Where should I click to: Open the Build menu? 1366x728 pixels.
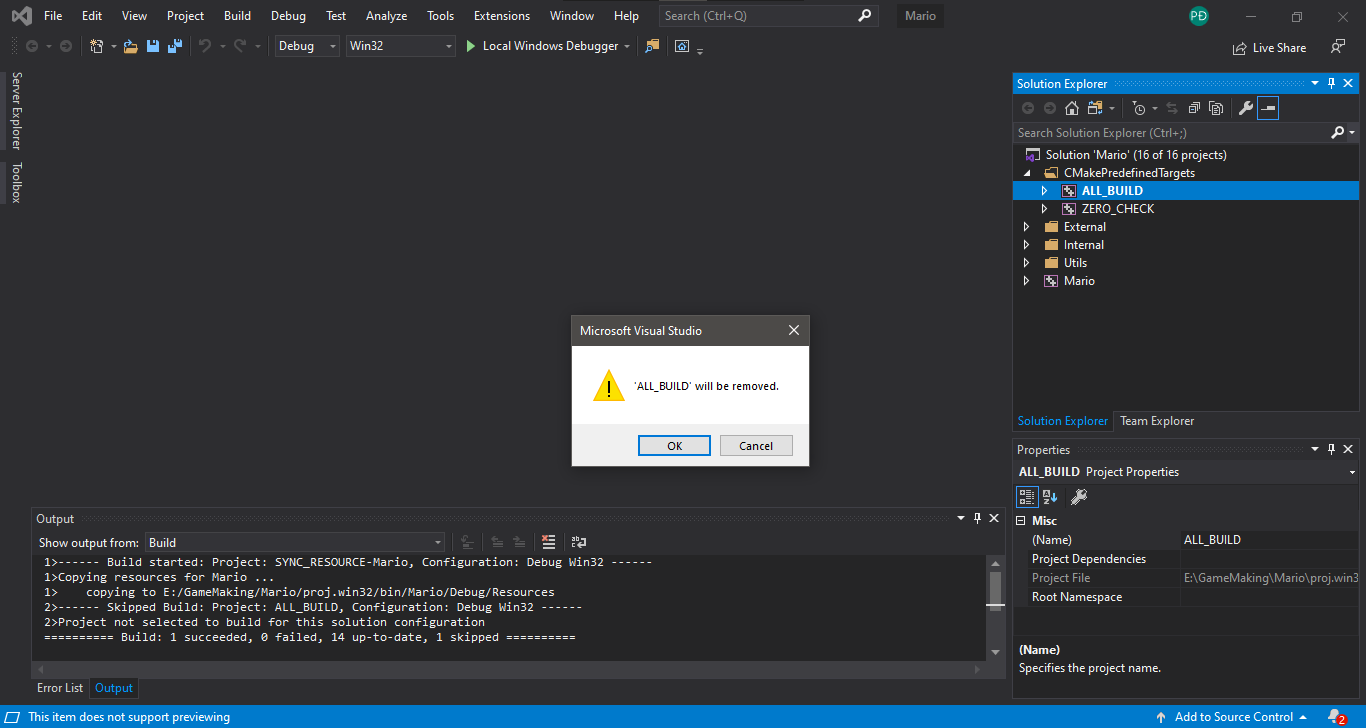coord(237,16)
